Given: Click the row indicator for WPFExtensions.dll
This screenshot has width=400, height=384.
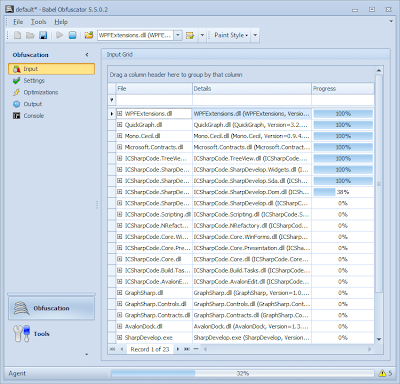Looking at the screenshot, I should (x=112, y=114).
